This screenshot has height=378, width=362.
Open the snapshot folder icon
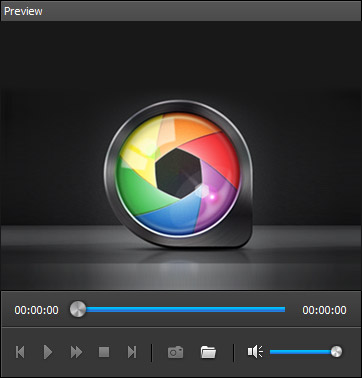point(208,352)
